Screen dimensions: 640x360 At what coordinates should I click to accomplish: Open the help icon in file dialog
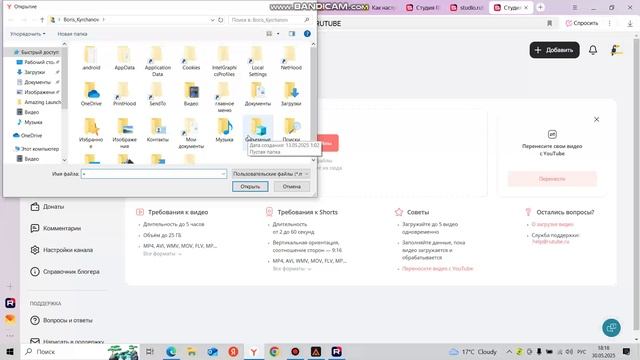tap(307, 33)
